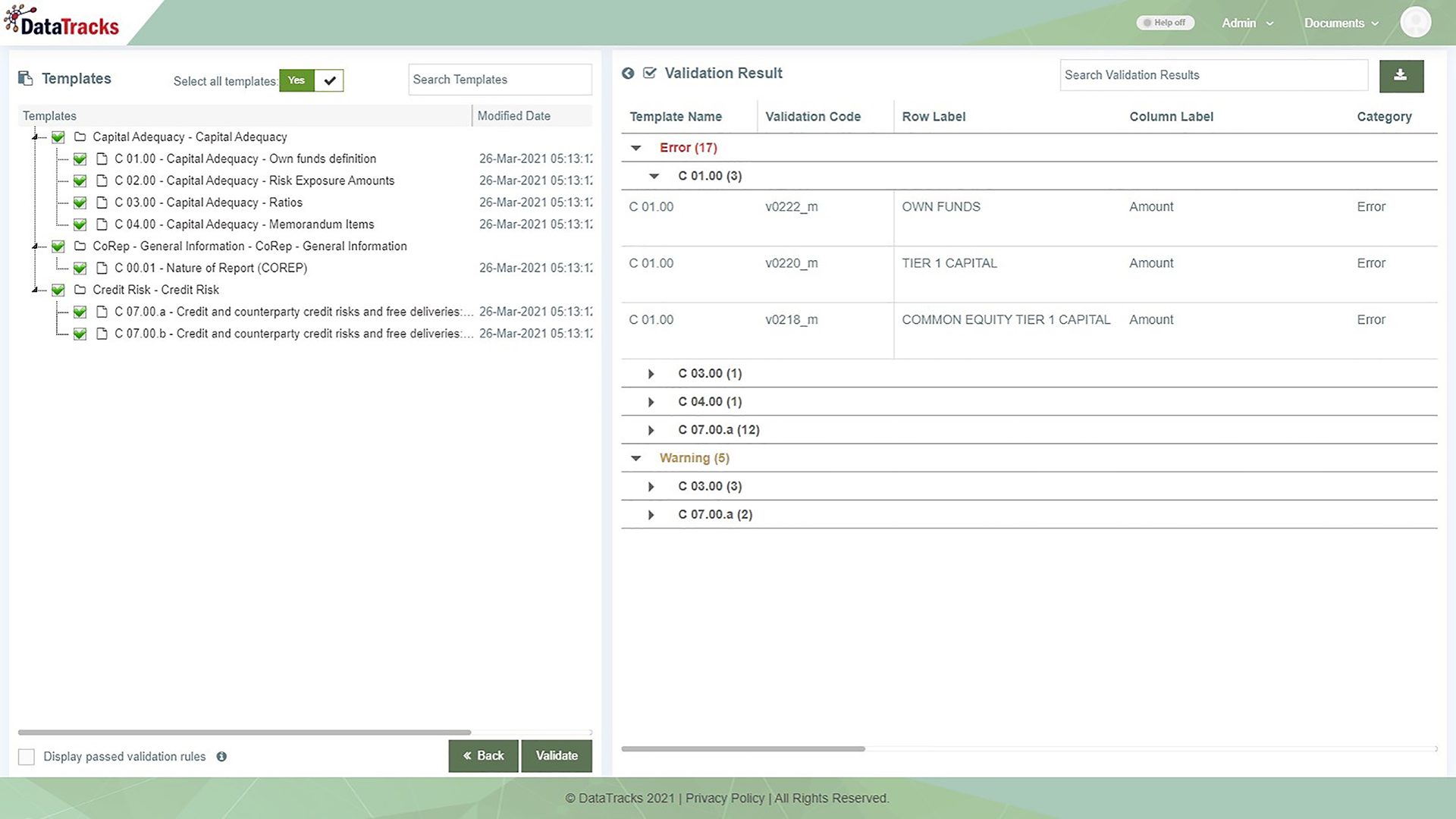1456x819 pixels.
Task: Toggle the Help off switch
Action: pos(1165,23)
